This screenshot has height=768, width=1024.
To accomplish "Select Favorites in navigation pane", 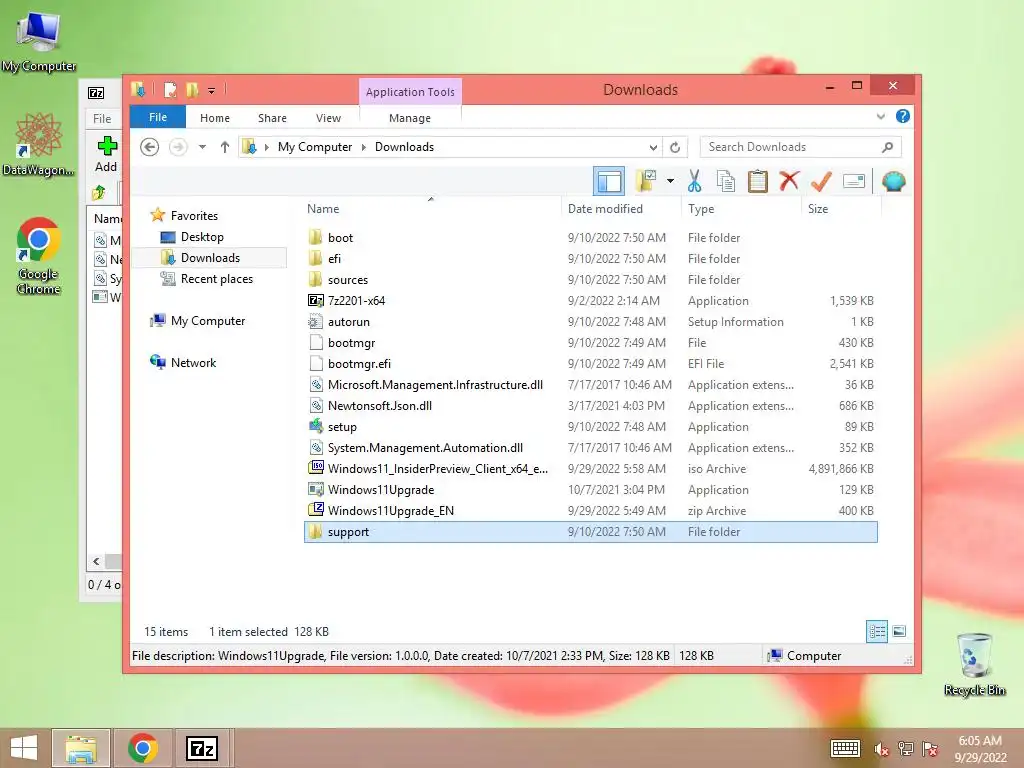I will [194, 216].
